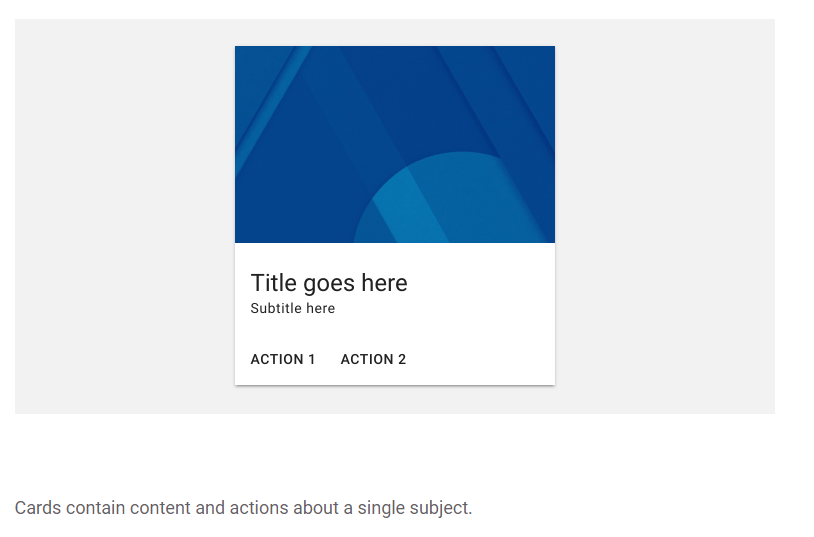Click the "Subtitle here" card text
Viewport: 814px width, 537px height.
coord(293,308)
